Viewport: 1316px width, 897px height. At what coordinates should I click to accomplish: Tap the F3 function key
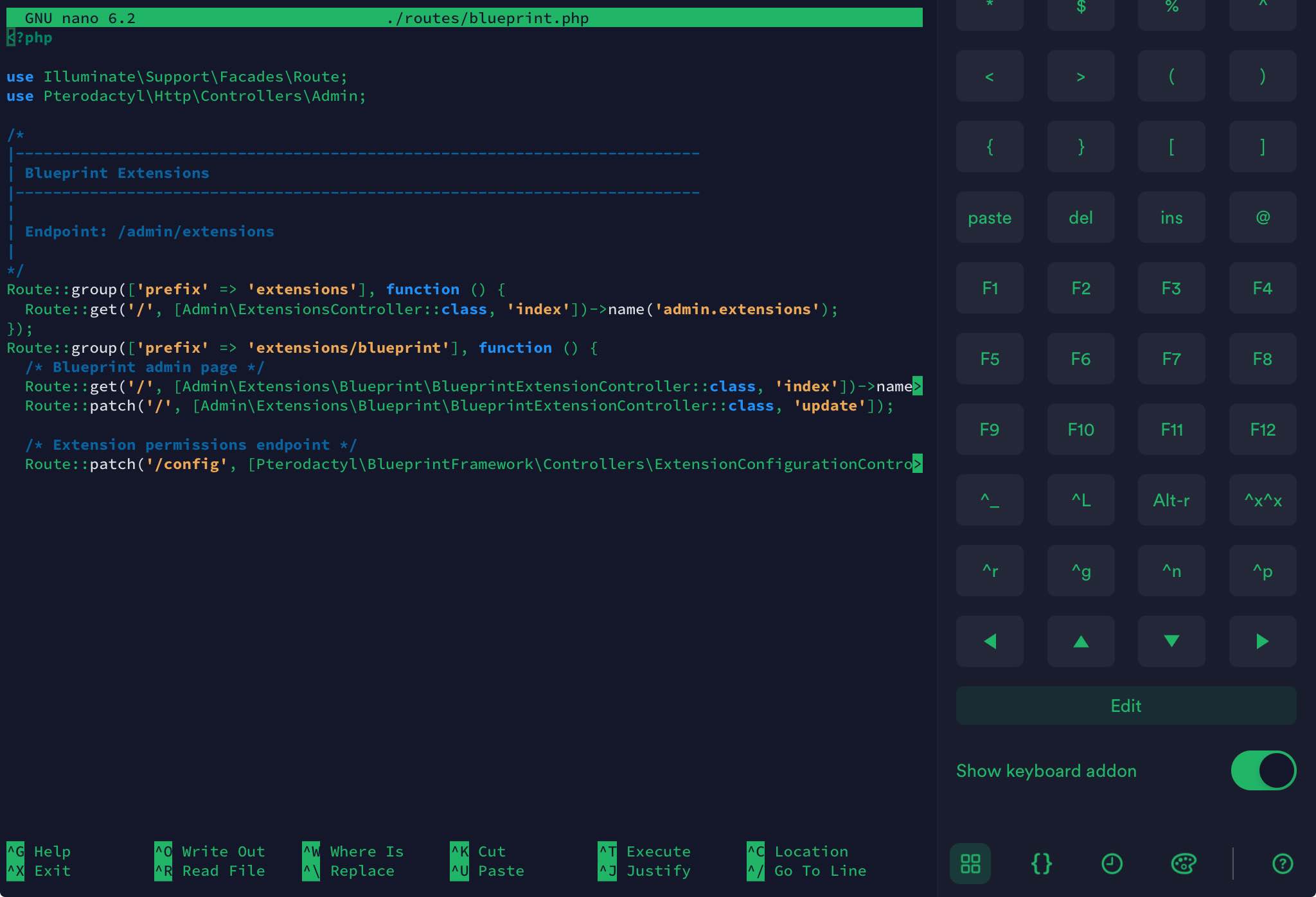(x=1171, y=288)
